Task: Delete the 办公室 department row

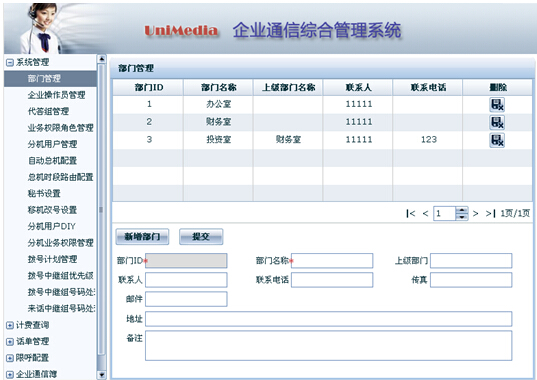Action: [497, 104]
